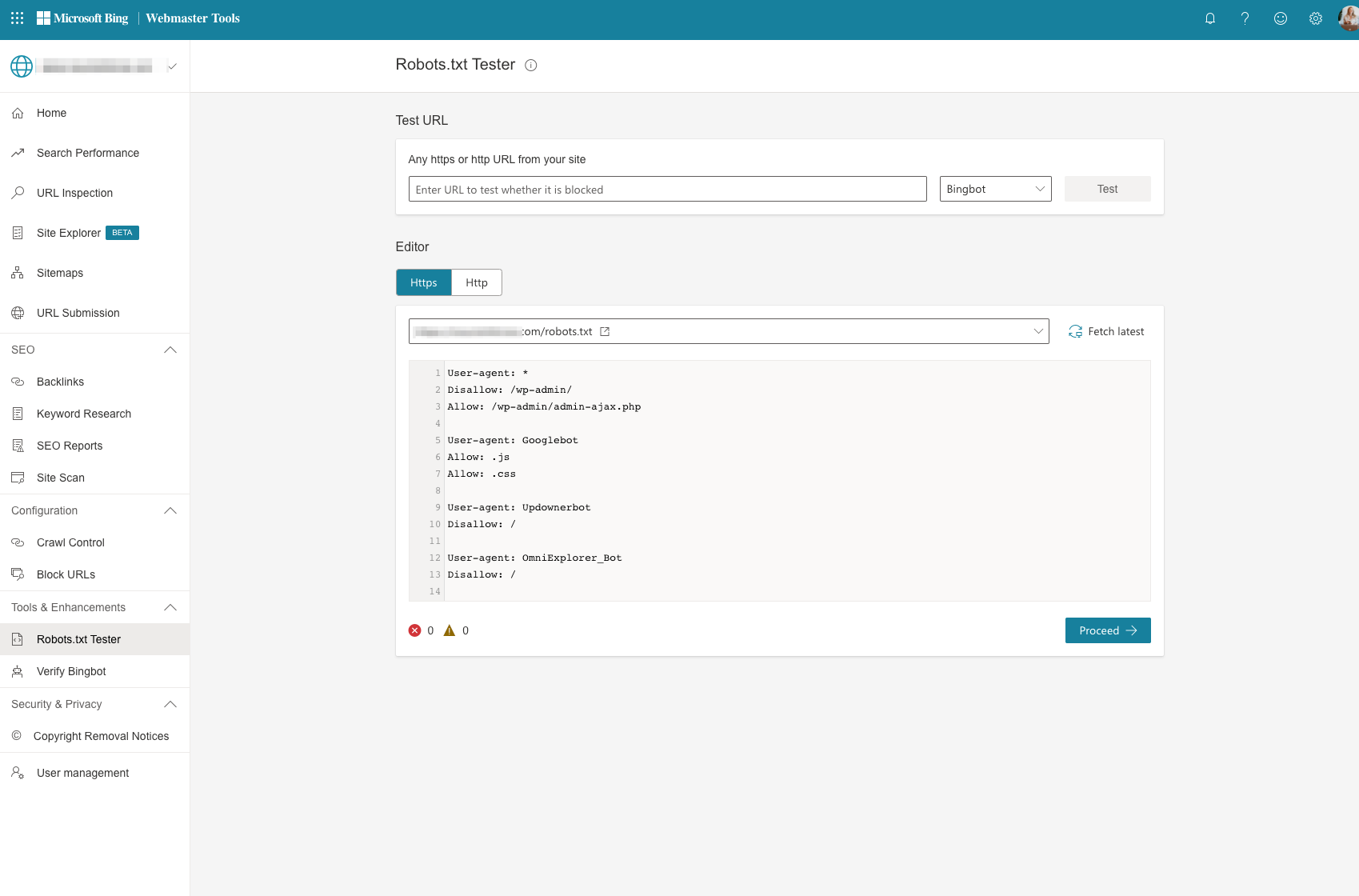
Task: Select the Https protocol option
Action: [423, 282]
